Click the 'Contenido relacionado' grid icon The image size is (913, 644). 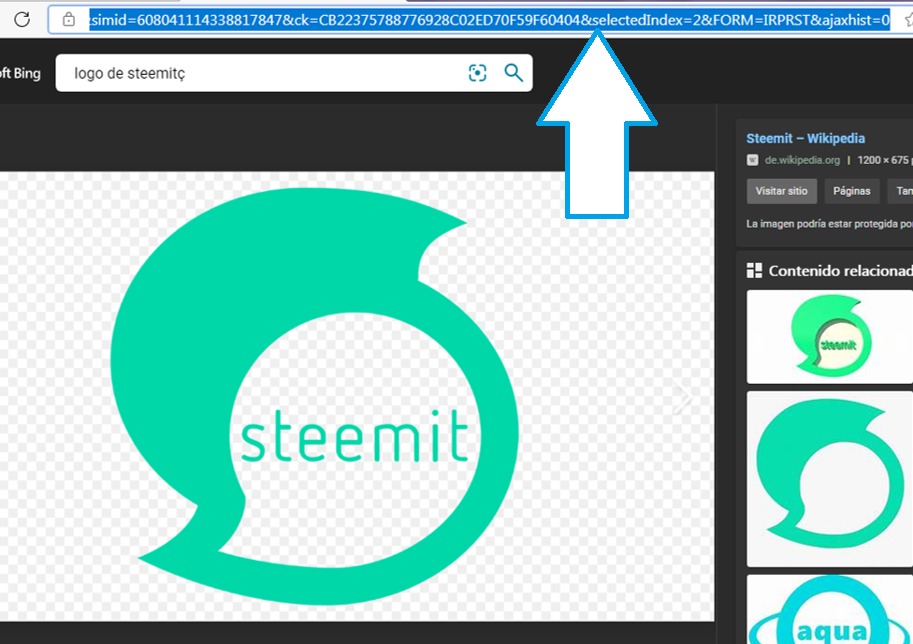[x=754, y=270]
